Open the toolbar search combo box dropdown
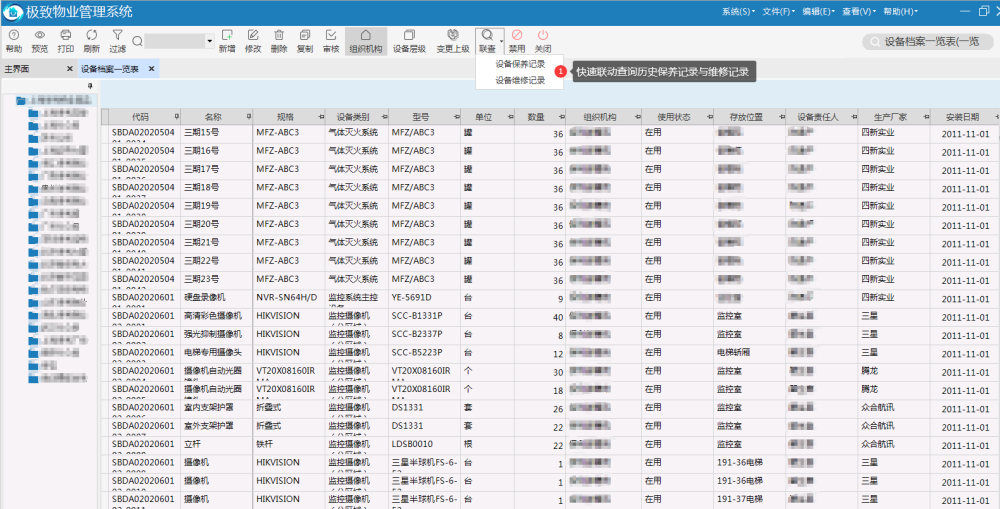The height and width of the screenshot is (509, 1000). [x=210, y=41]
